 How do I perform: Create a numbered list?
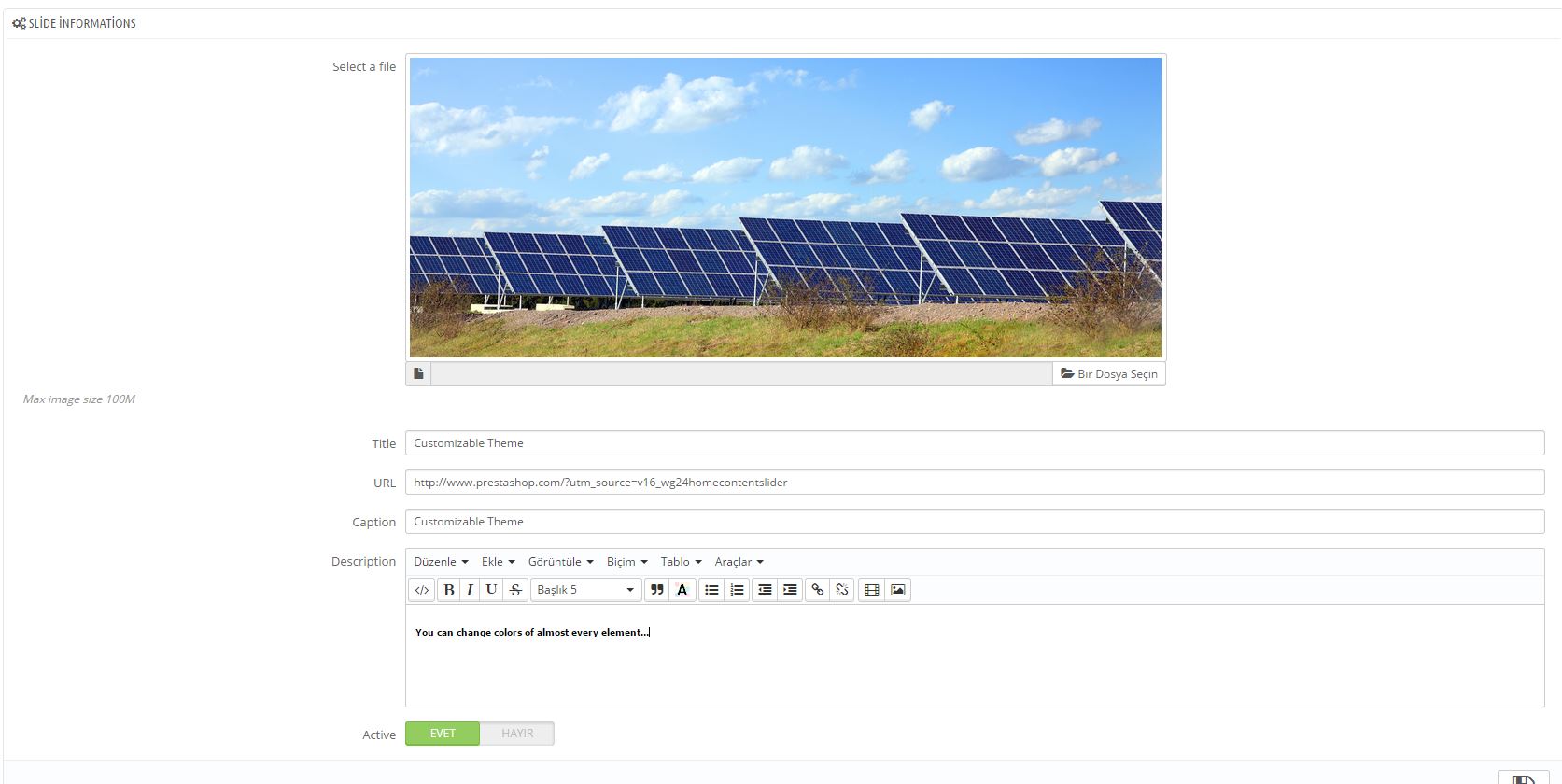coord(737,590)
